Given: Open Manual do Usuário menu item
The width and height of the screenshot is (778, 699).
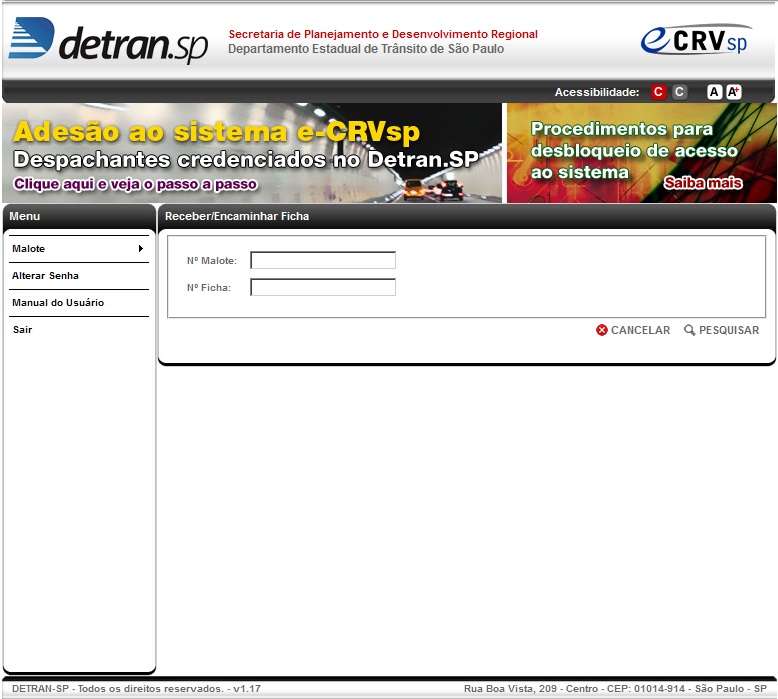Looking at the screenshot, I should click(79, 303).
